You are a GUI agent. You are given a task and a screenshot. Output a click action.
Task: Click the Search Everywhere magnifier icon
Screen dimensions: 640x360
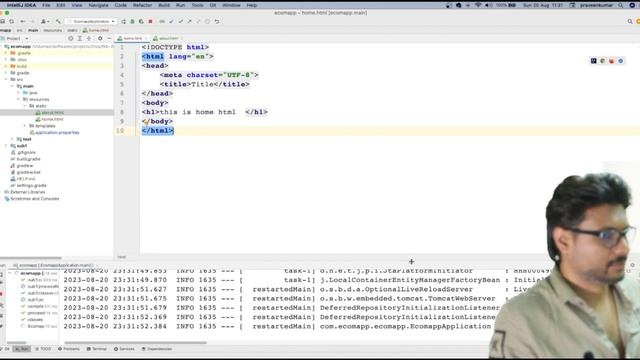pos(630,21)
